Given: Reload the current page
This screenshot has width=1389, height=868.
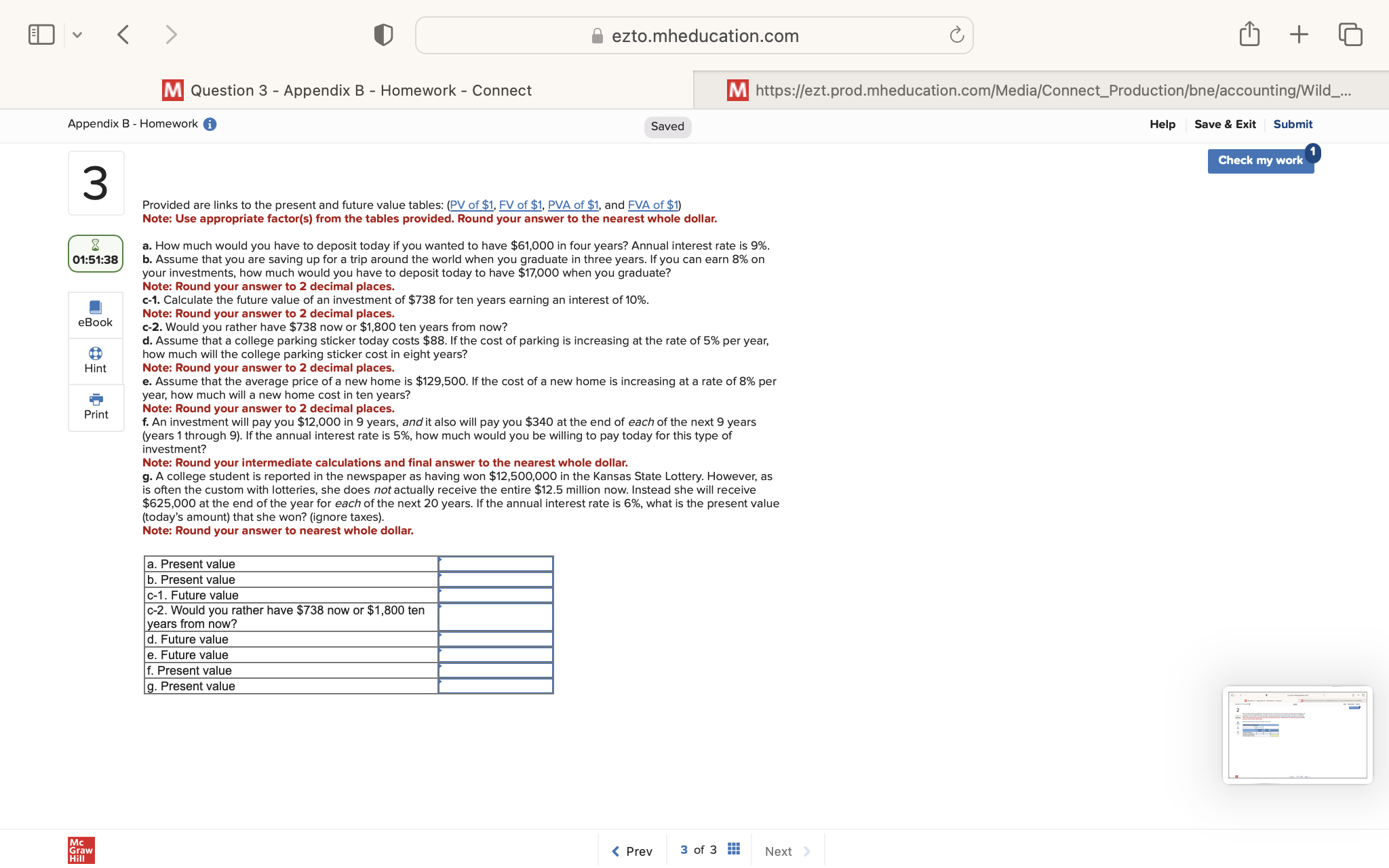Looking at the screenshot, I should click(956, 35).
